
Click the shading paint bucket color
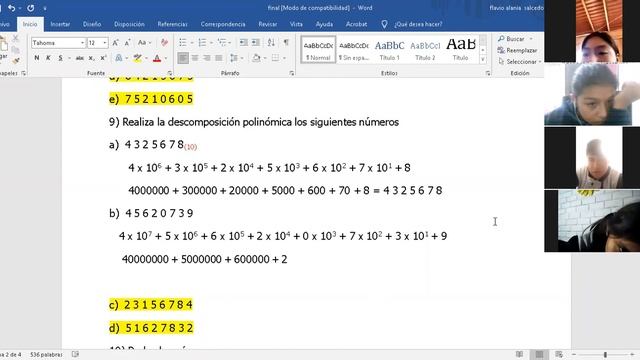click(x=256, y=58)
